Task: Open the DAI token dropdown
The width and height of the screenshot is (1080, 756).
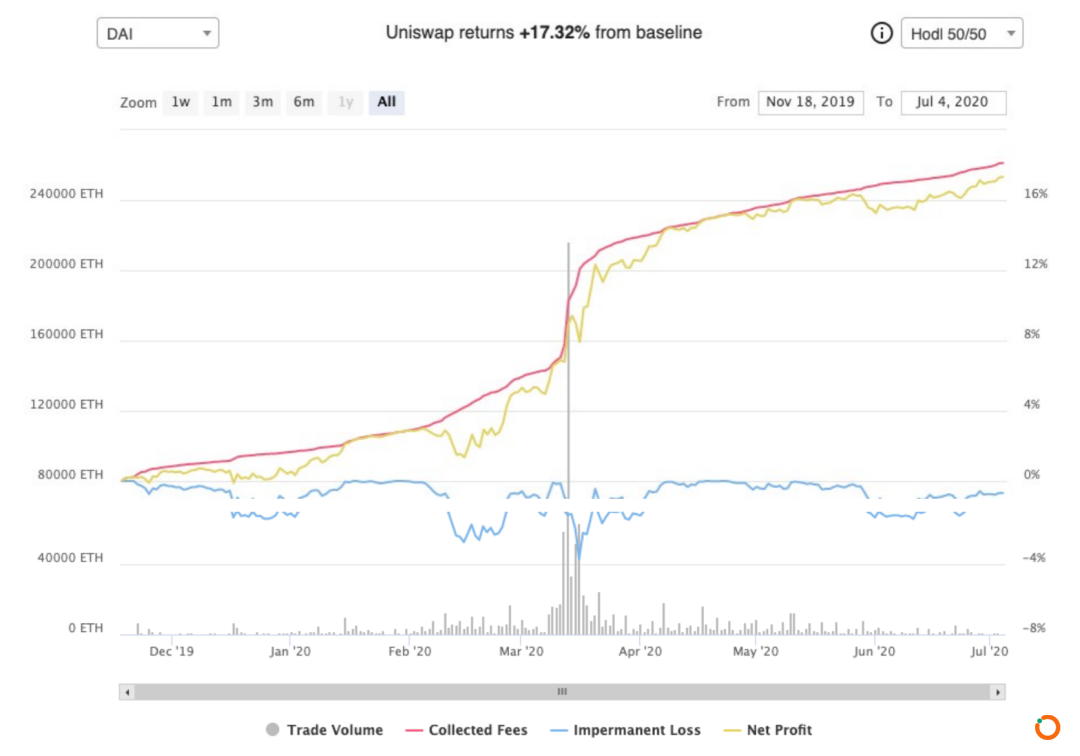Action: click(x=158, y=33)
